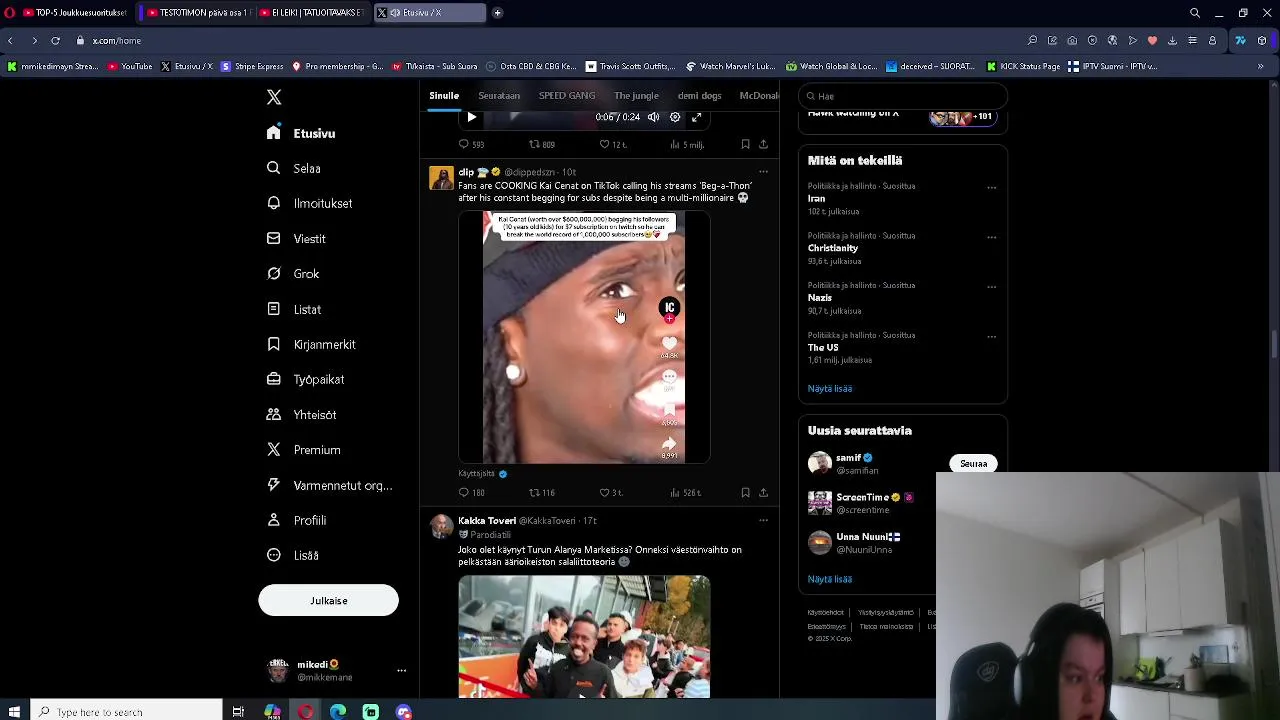Open top video settings gear
The height and width of the screenshot is (720, 1280).
click(x=675, y=117)
